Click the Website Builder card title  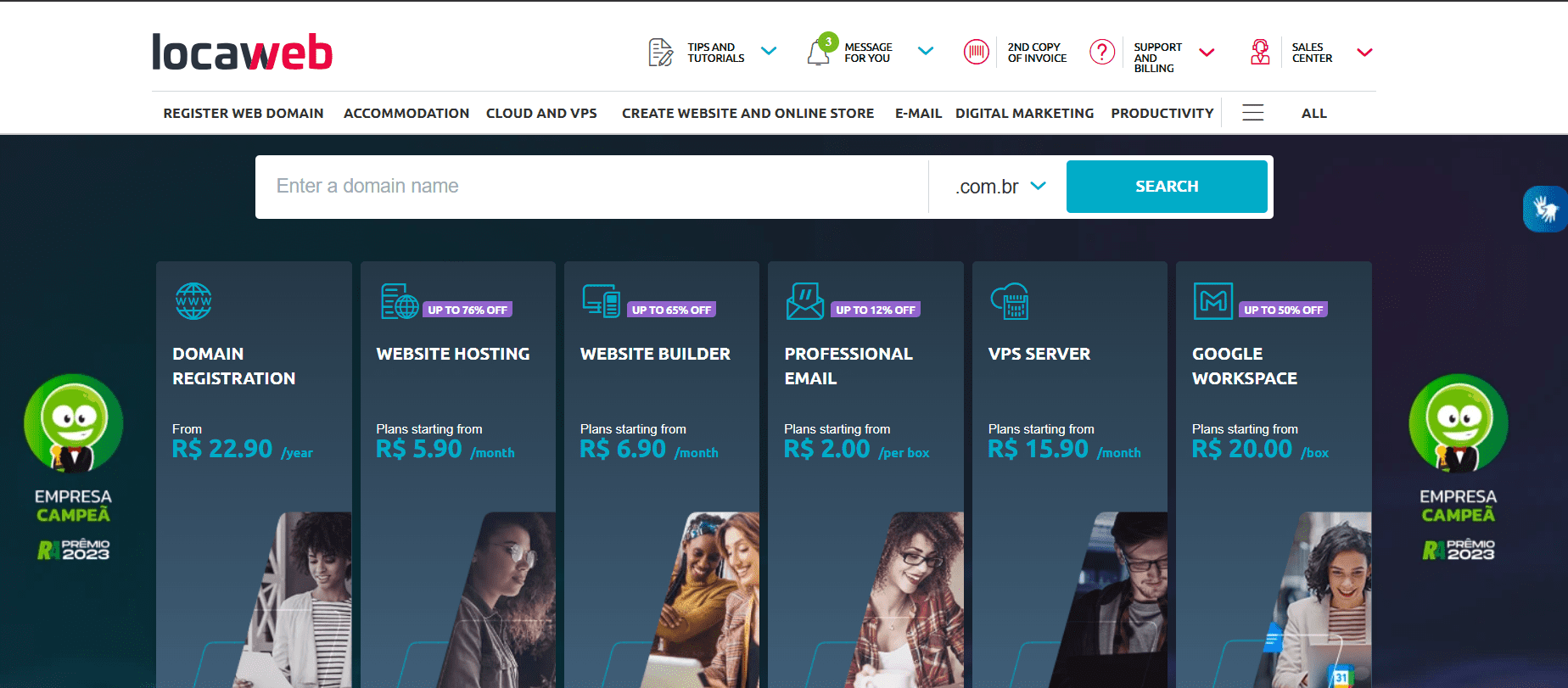point(655,354)
